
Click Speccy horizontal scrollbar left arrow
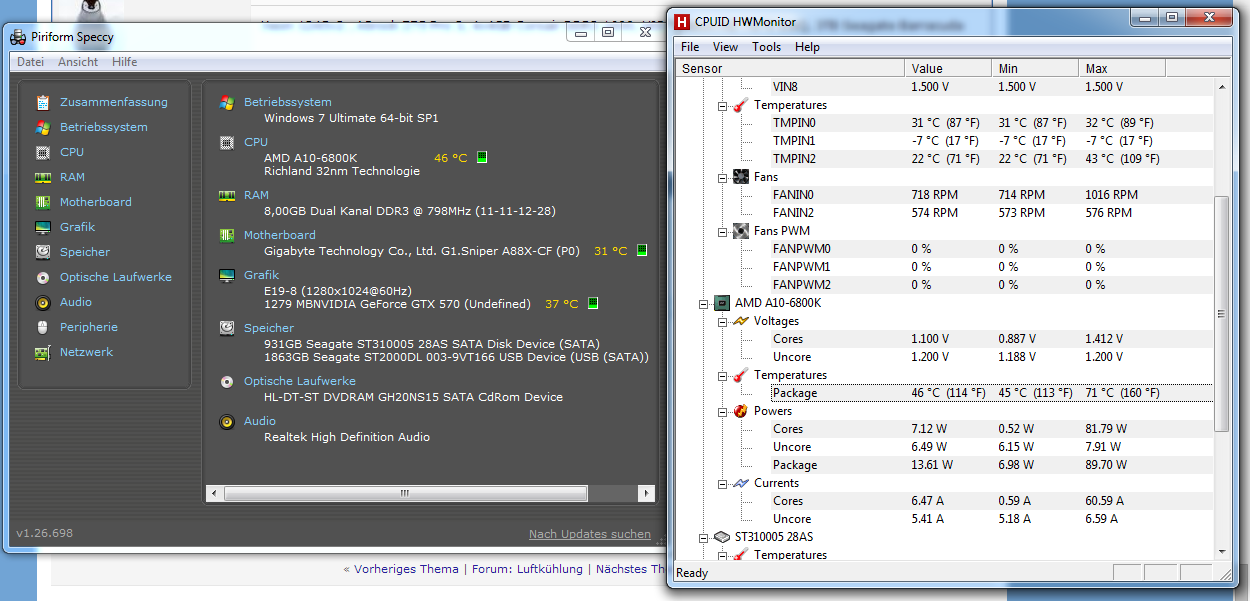214,493
